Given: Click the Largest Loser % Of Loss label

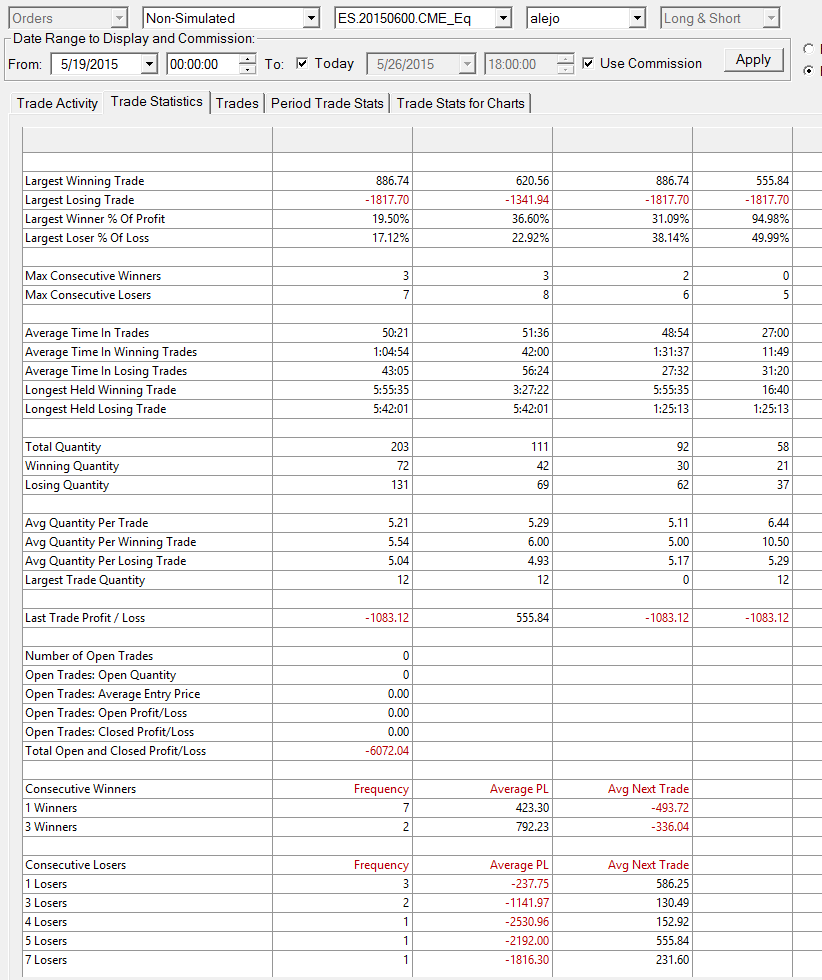Looking at the screenshot, I should pos(87,238).
